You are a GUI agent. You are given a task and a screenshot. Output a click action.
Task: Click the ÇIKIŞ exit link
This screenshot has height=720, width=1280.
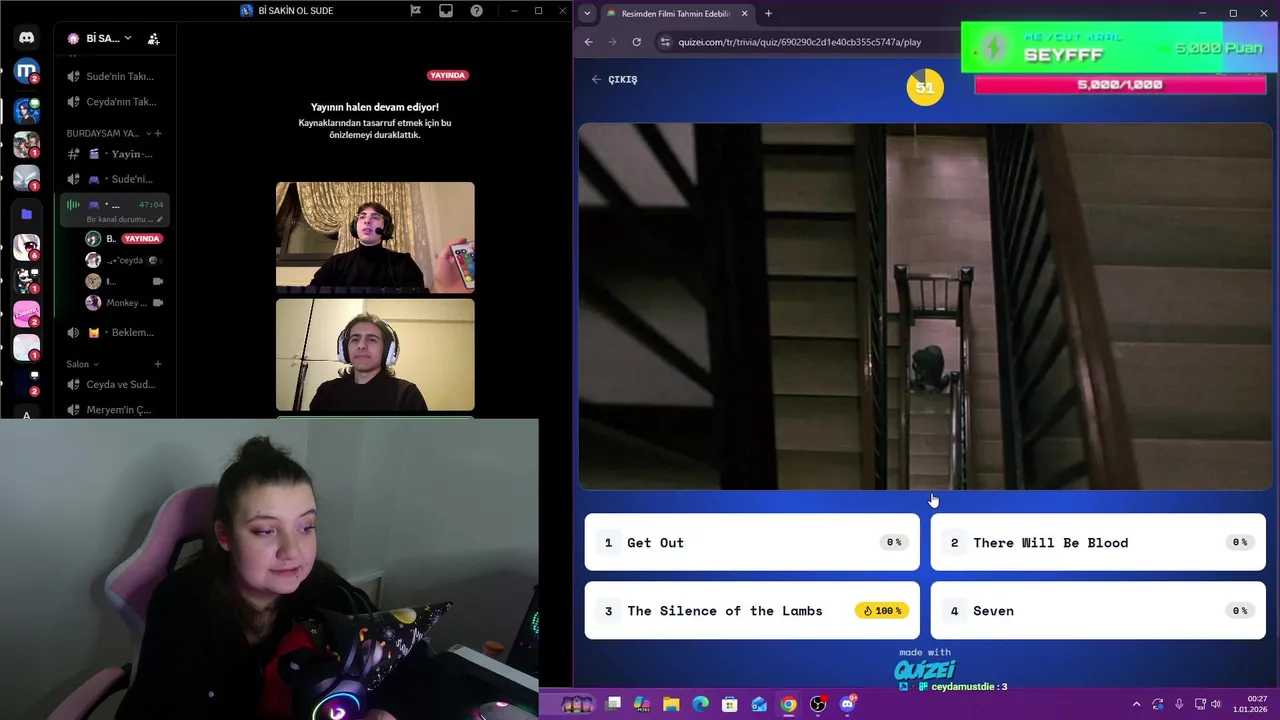point(614,79)
